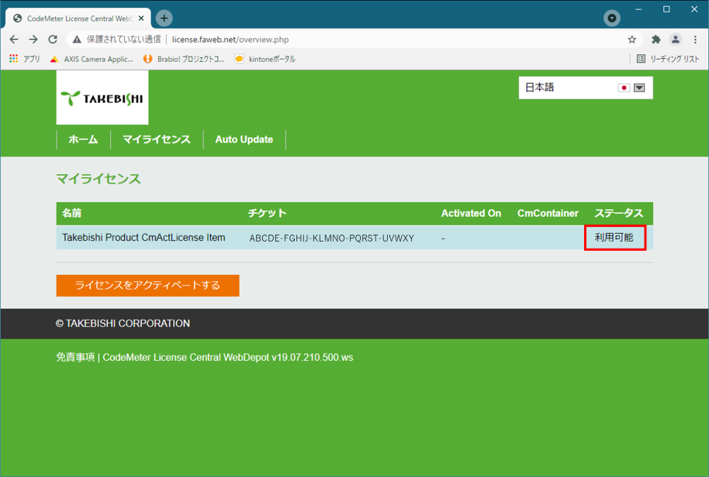Open the Apps bookmark shortcut

[x=25, y=59]
